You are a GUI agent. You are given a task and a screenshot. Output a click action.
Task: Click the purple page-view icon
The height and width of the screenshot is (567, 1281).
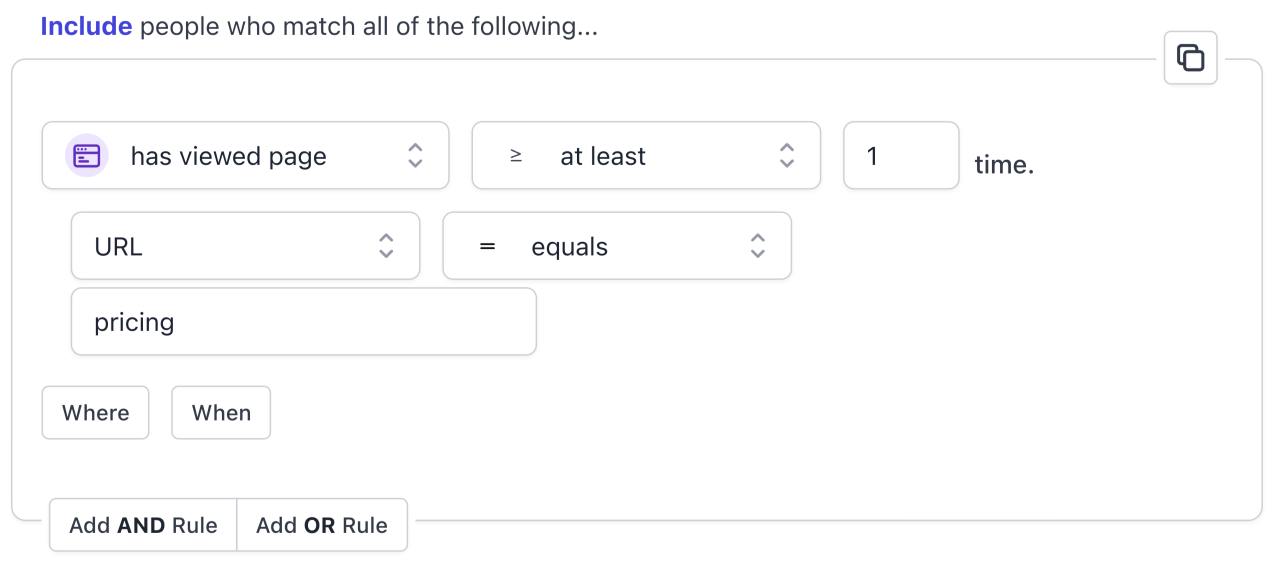point(87,156)
